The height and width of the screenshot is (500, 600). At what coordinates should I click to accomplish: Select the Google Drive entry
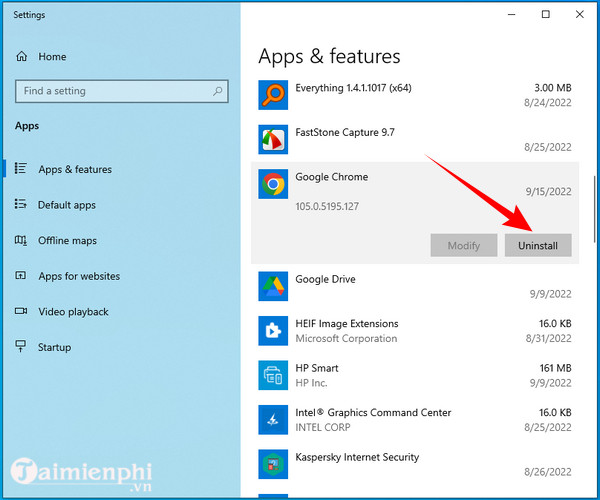tap(415, 286)
